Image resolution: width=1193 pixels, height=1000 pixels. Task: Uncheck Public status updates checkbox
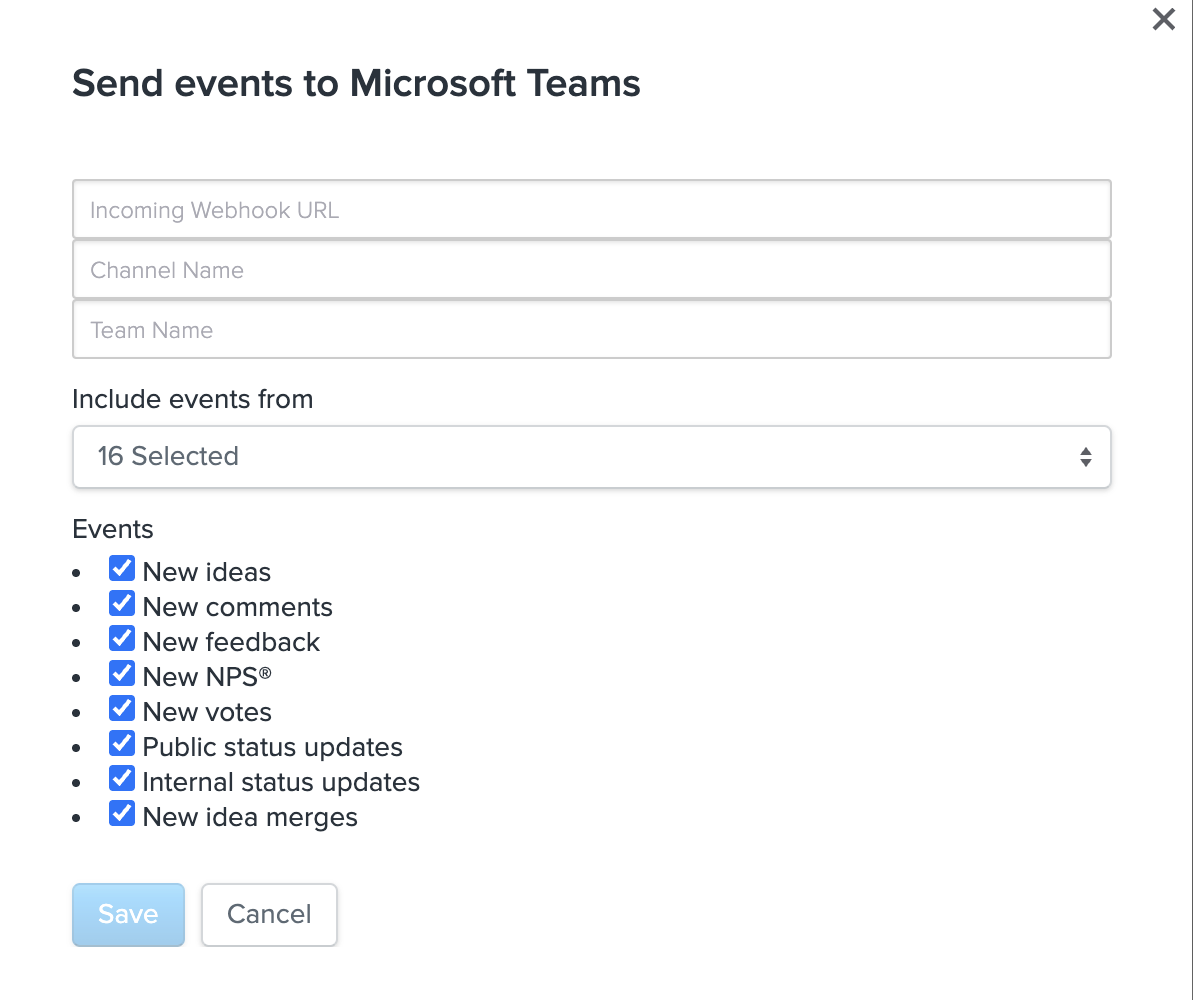(122, 745)
